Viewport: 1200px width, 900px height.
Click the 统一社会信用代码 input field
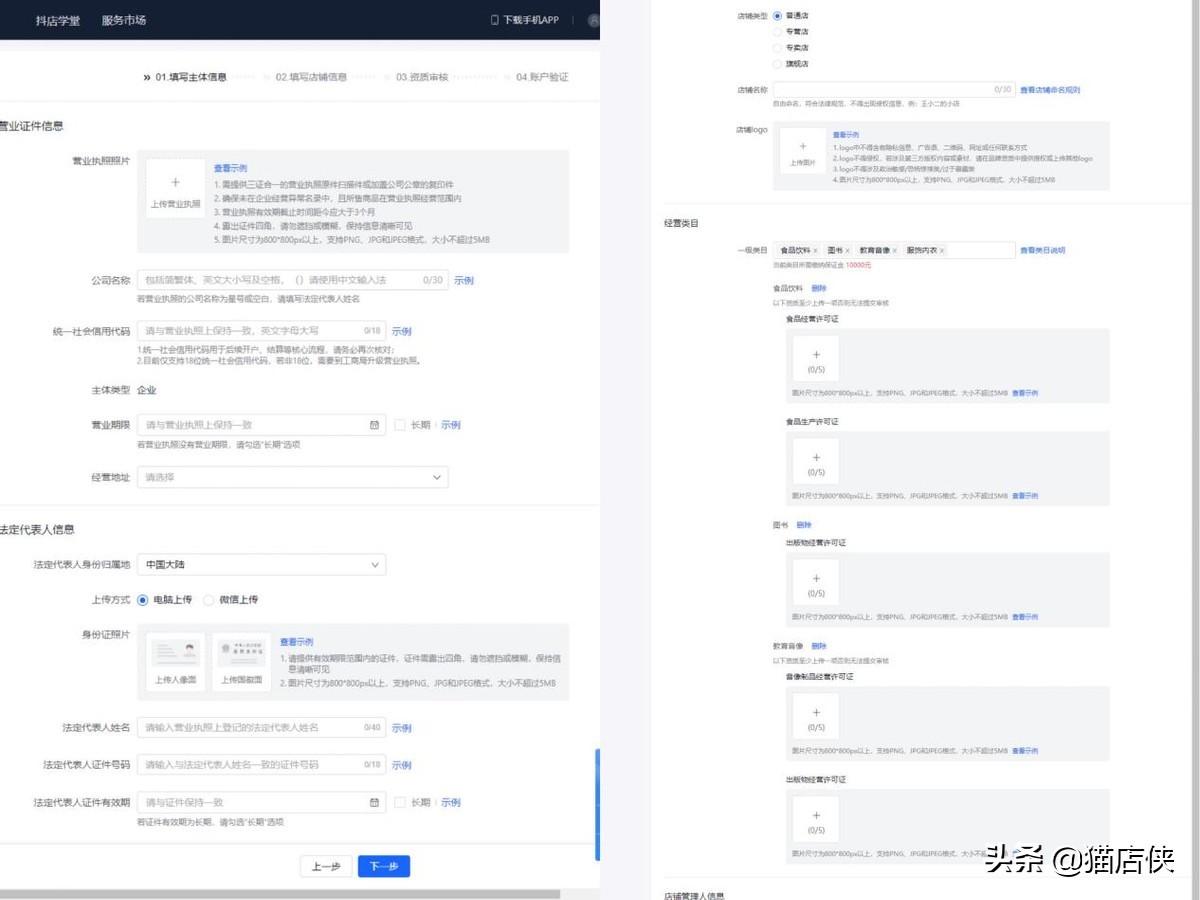[261, 331]
